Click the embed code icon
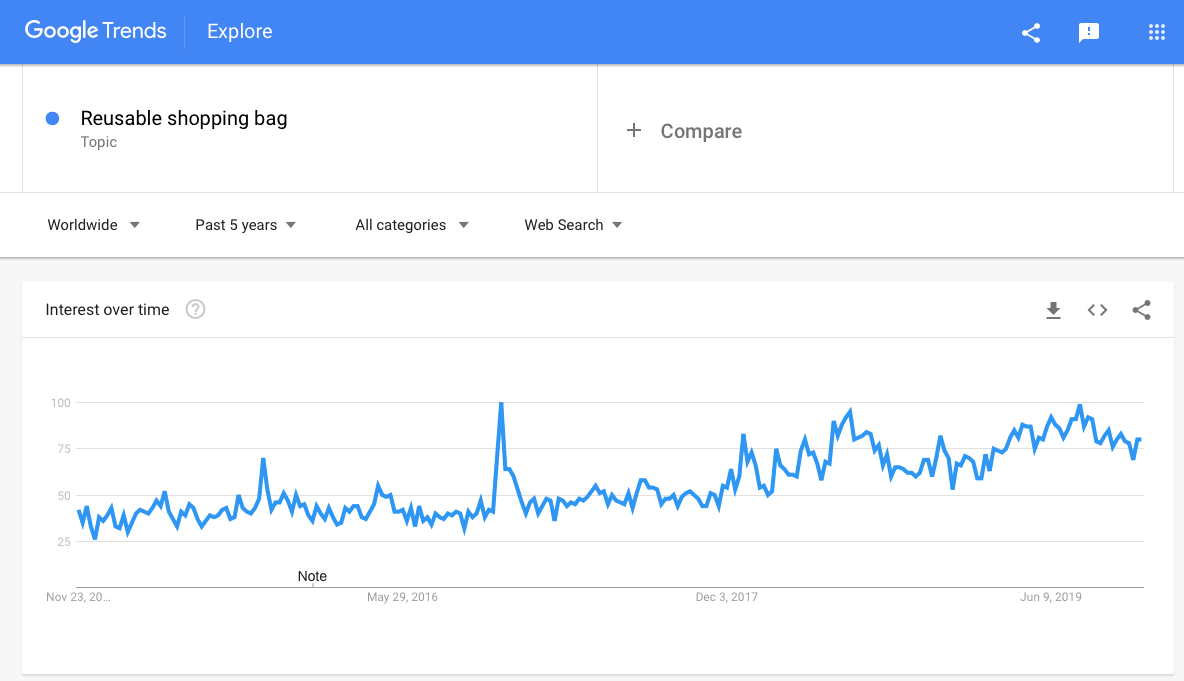The height and width of the screenshot is (681, 1184). [x=1097, y=310]
